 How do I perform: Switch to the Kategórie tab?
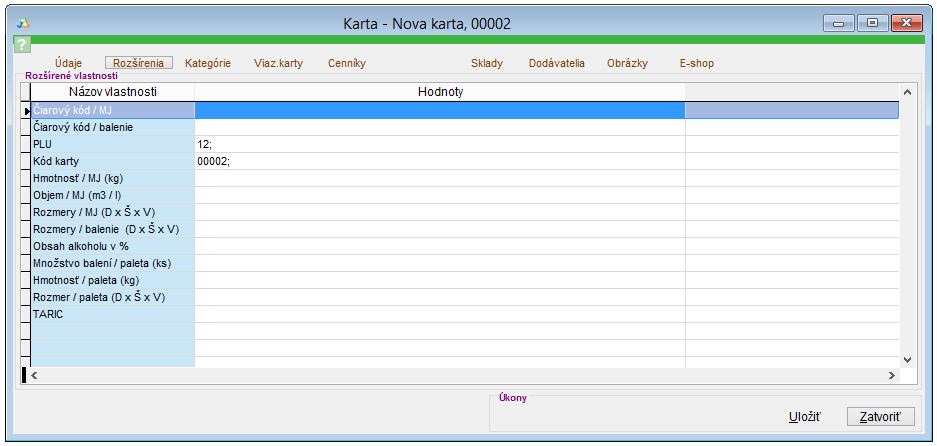tap(208, 63)
